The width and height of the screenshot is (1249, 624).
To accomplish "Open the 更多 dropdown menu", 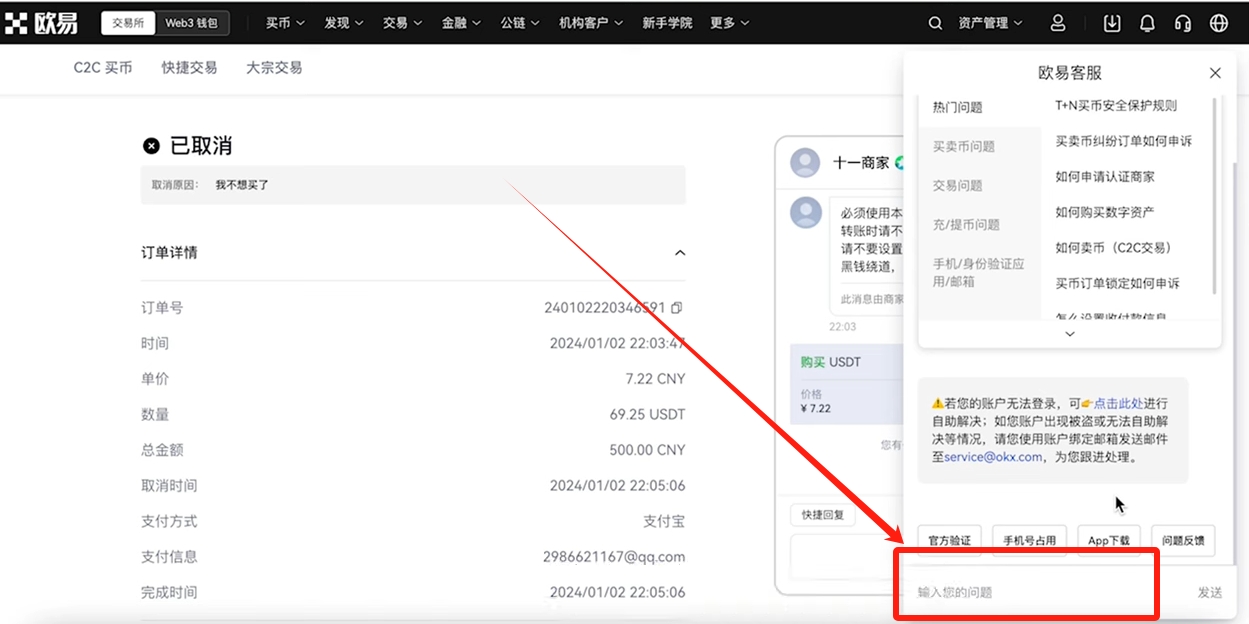I will click(730, 23).
